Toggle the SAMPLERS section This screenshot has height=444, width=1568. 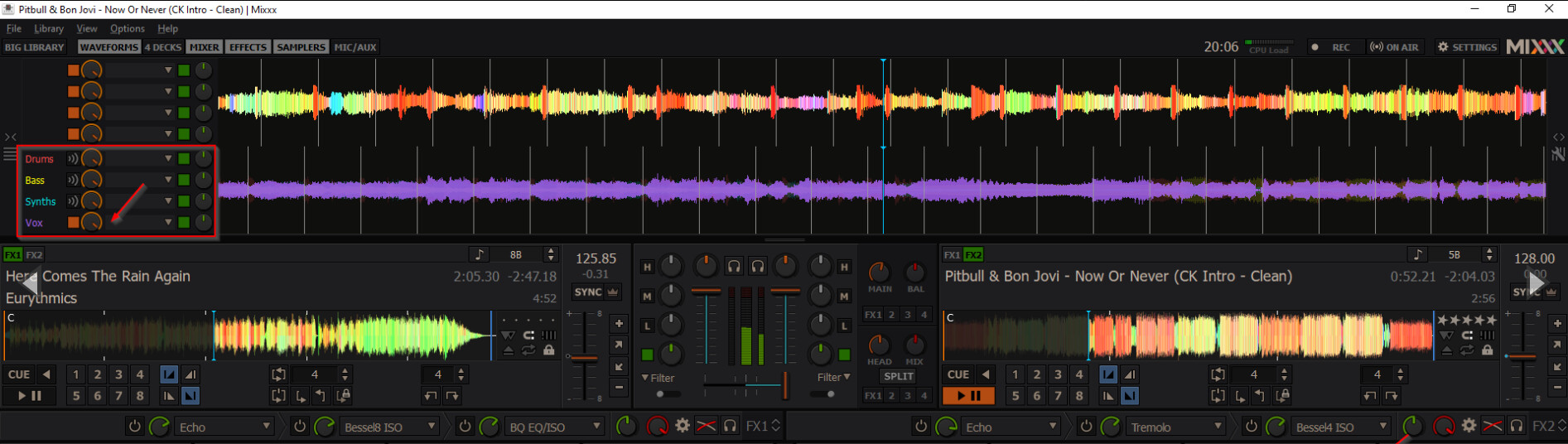[x=302, y=47]
